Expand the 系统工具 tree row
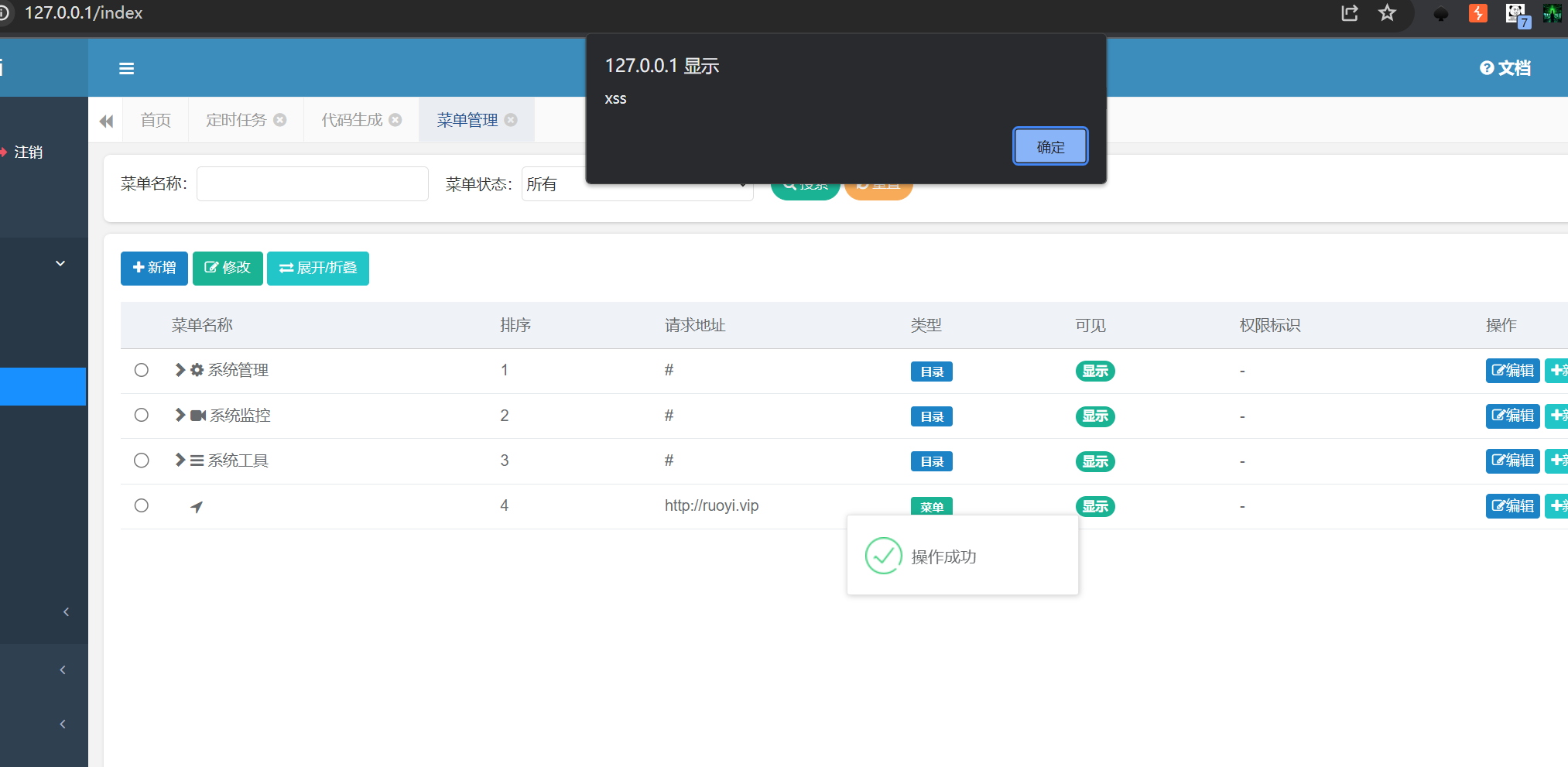This screenshot has width=1568, height=767. click(x=180, y=461)
